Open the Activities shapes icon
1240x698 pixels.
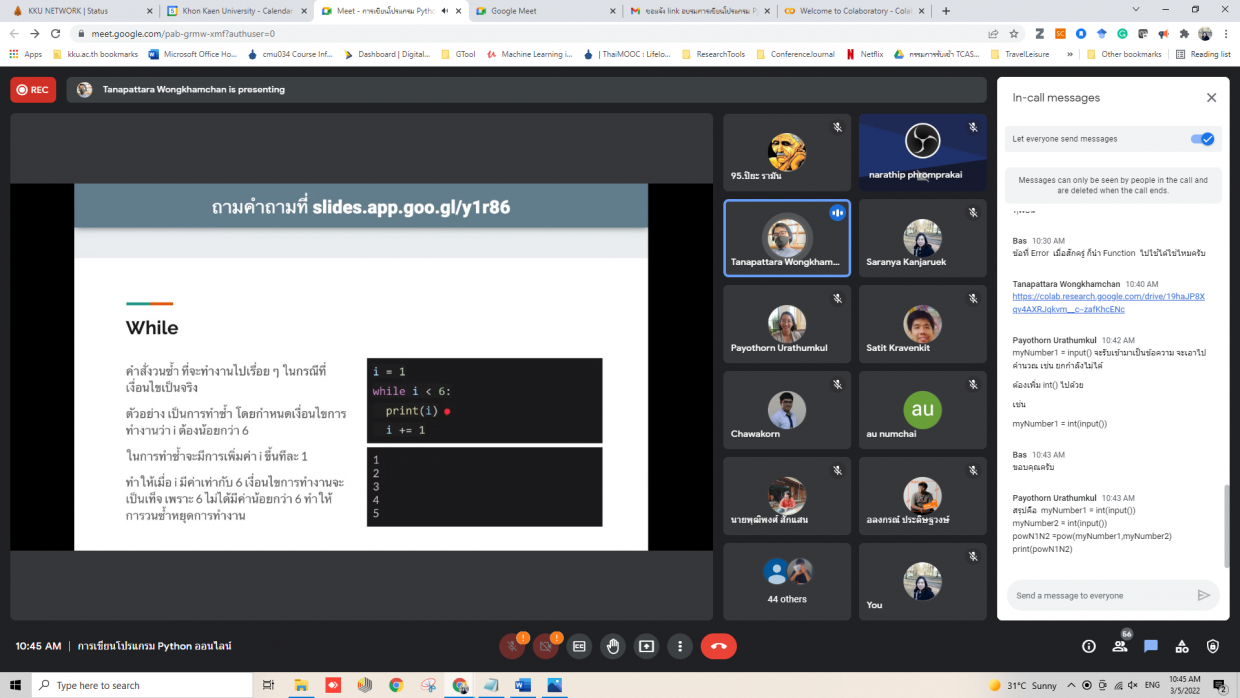[x=1182, y=646]
